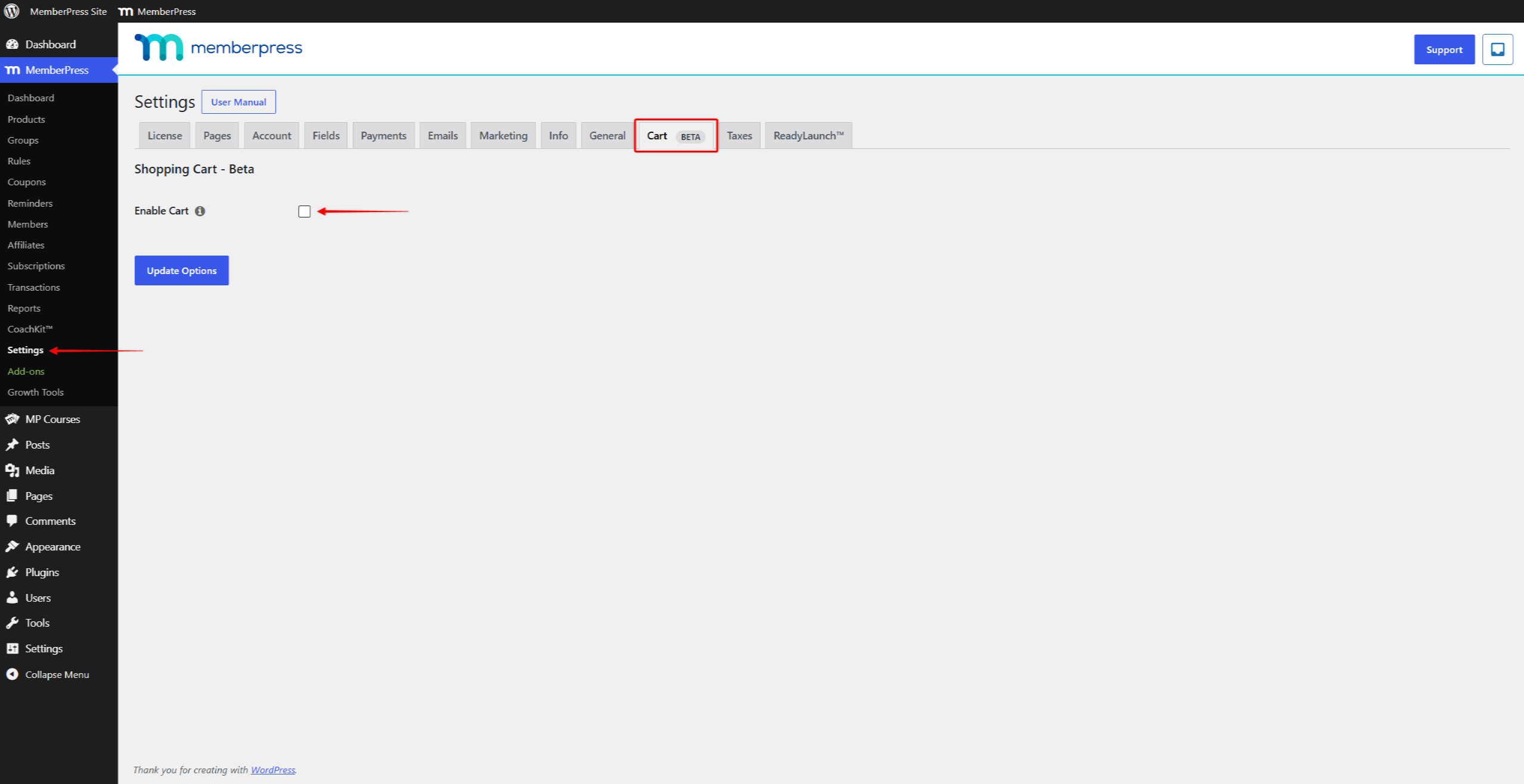Click the blue Support button
This screenshot has width=1524, height=784.
[1444, 49]
